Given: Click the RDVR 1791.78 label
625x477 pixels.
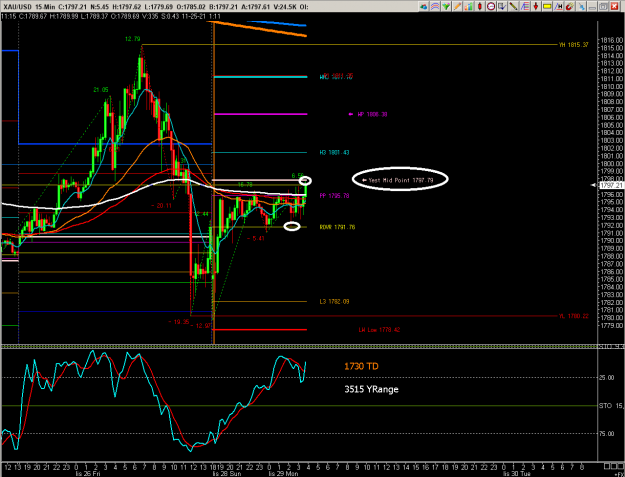Looking at the screenshot, I should coord(337,227).
